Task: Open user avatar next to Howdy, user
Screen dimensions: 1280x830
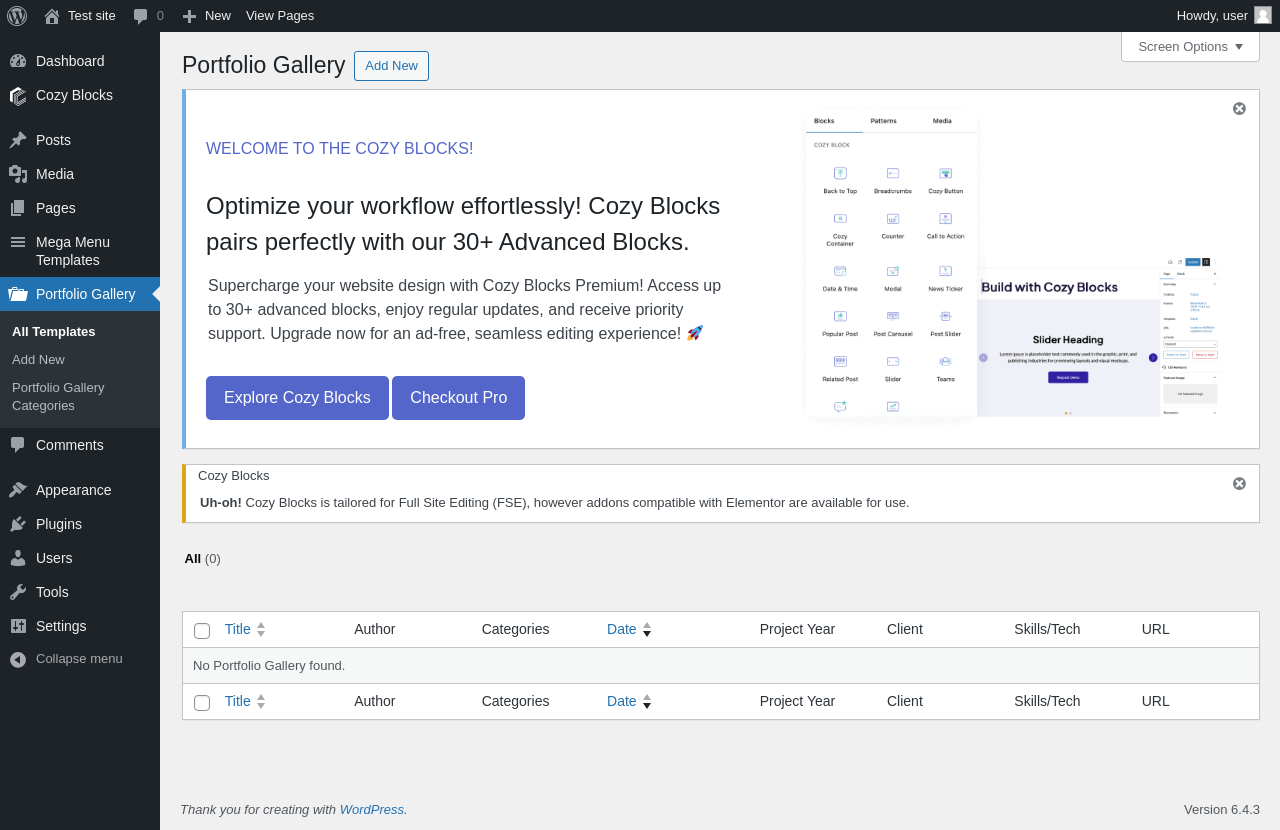Action: (x=1263, y=15)
